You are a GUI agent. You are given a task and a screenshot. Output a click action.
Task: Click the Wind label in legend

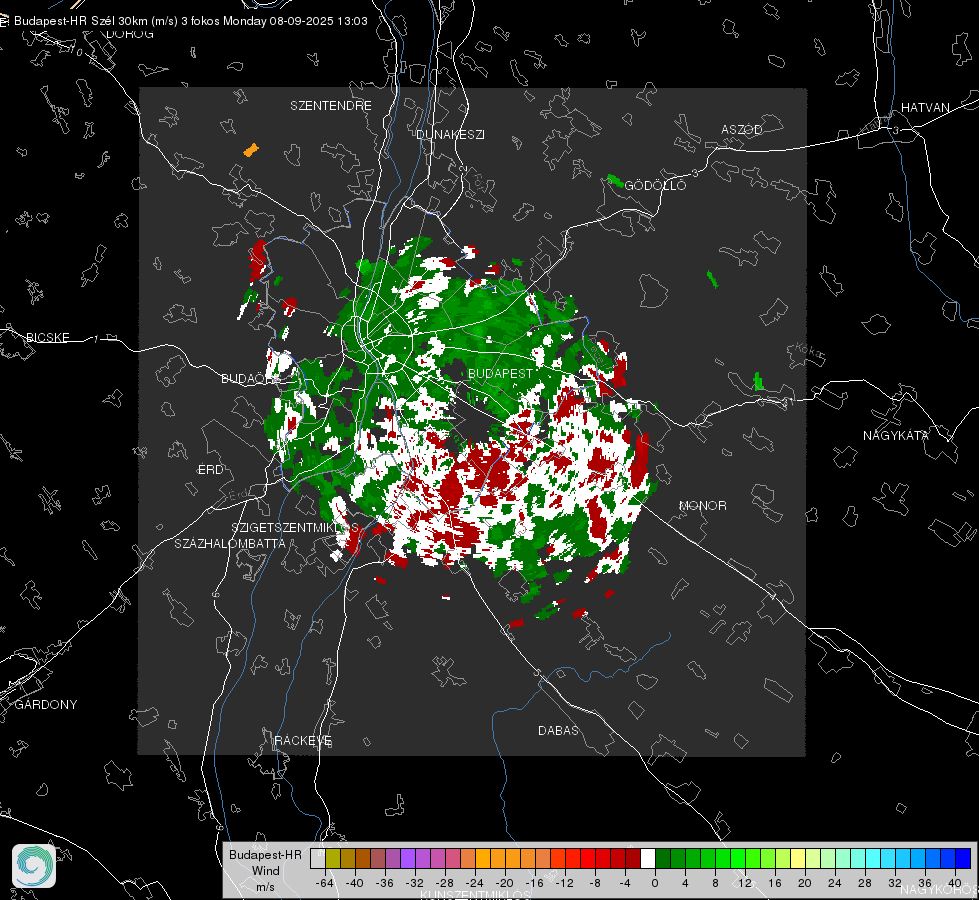tap(265, 871)
